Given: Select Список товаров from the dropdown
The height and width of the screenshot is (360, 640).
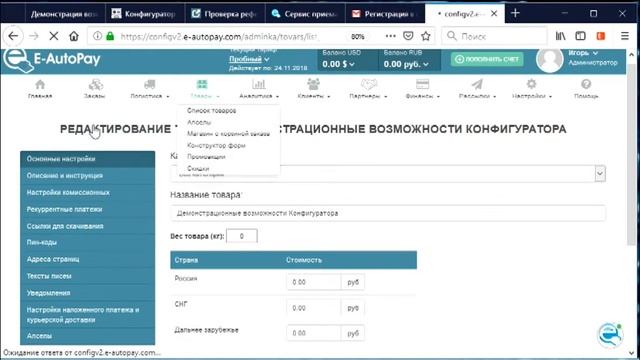Looking at the screenshot, I should tap(211, 111).
